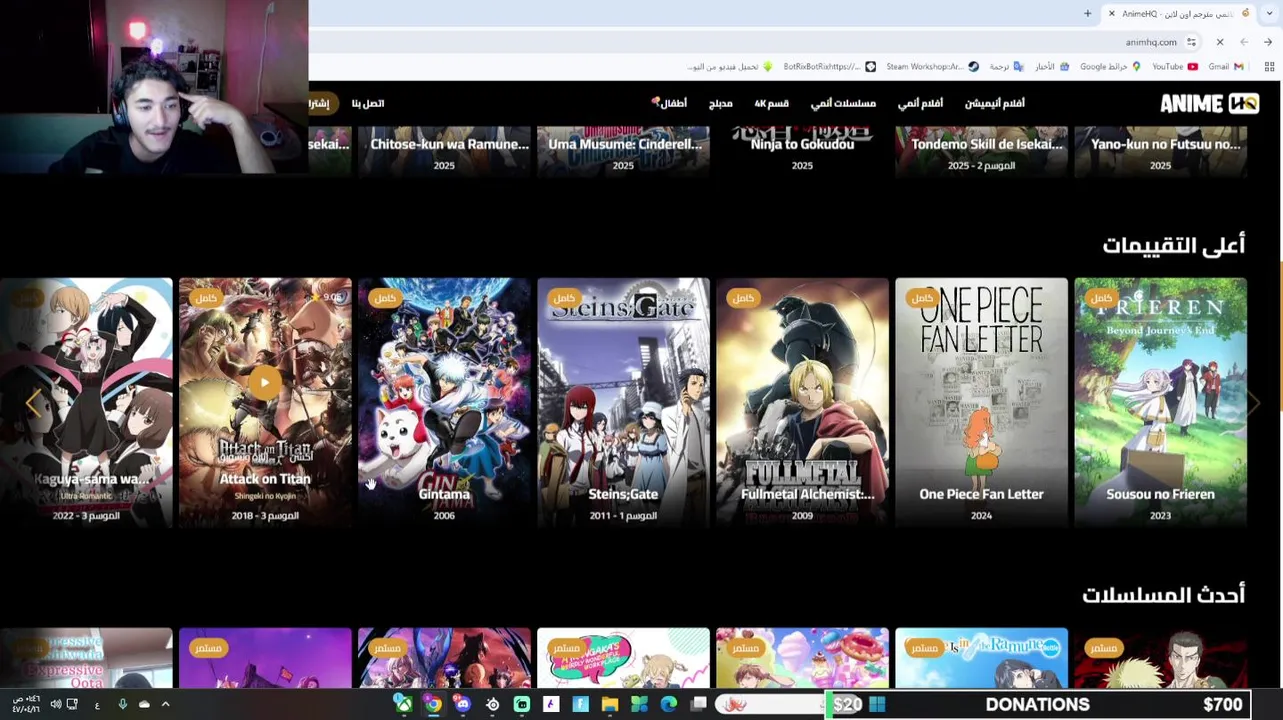Open the أفلام أنيميشن menu item
Image resolution: width=1283 pixels, height=720 pixels.
[994, 103]
